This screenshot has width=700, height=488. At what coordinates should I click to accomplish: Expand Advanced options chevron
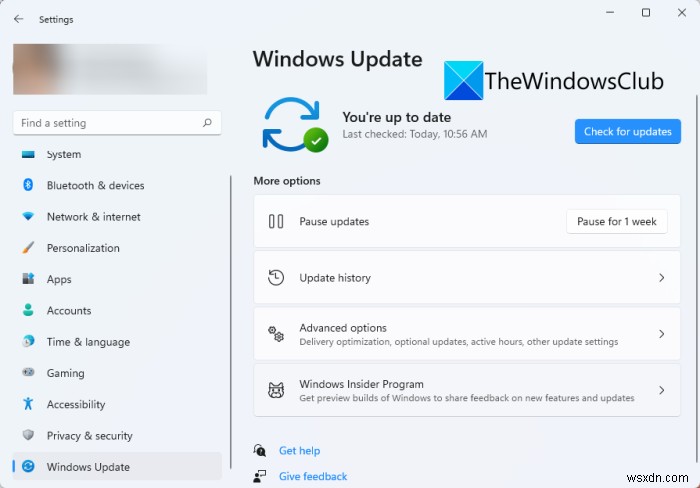click(662, 334)
